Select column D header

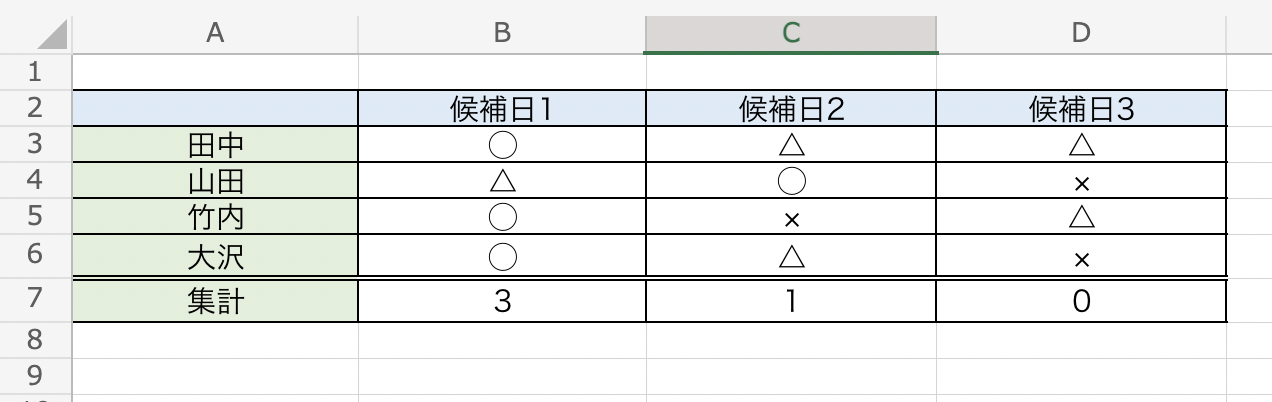tap(1081, 33)
